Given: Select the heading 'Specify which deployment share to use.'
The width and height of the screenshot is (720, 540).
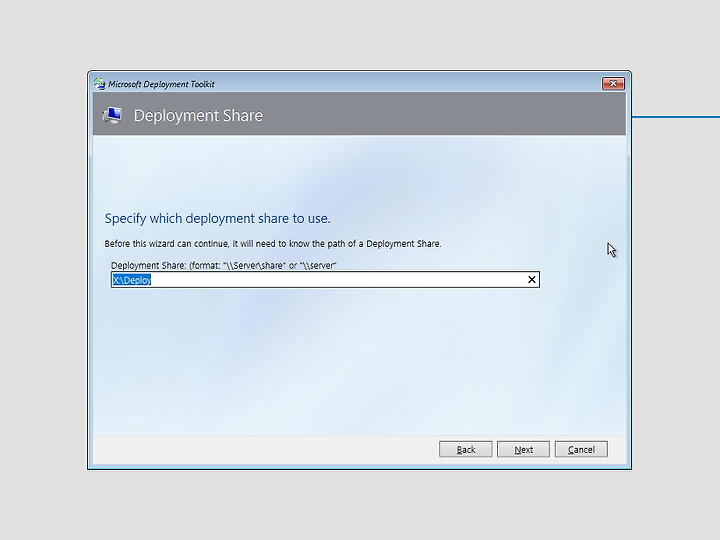Looking at the screenshot, I should (217, 218).
